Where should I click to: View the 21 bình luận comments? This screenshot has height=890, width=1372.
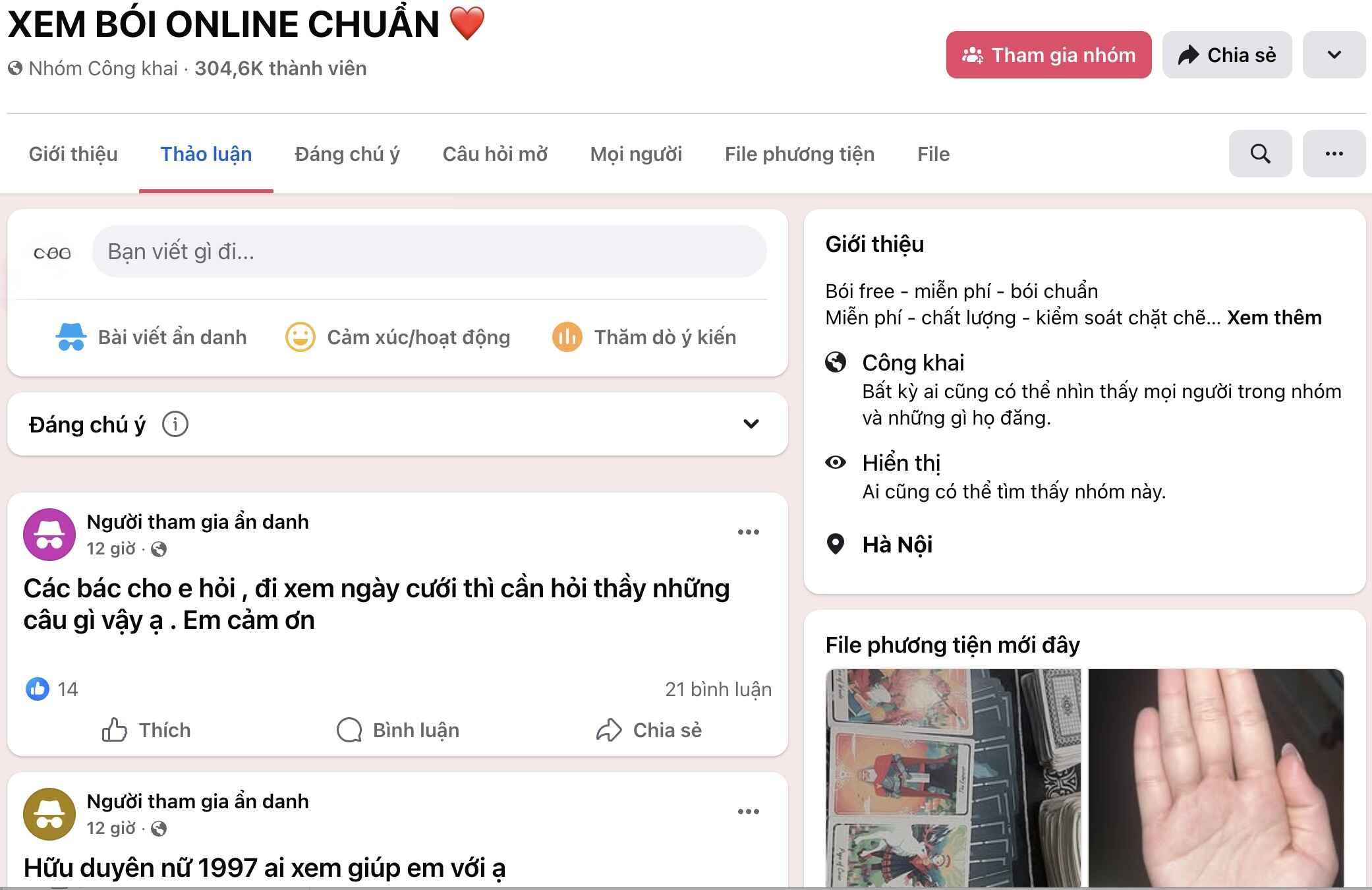(x=718, y=689)
